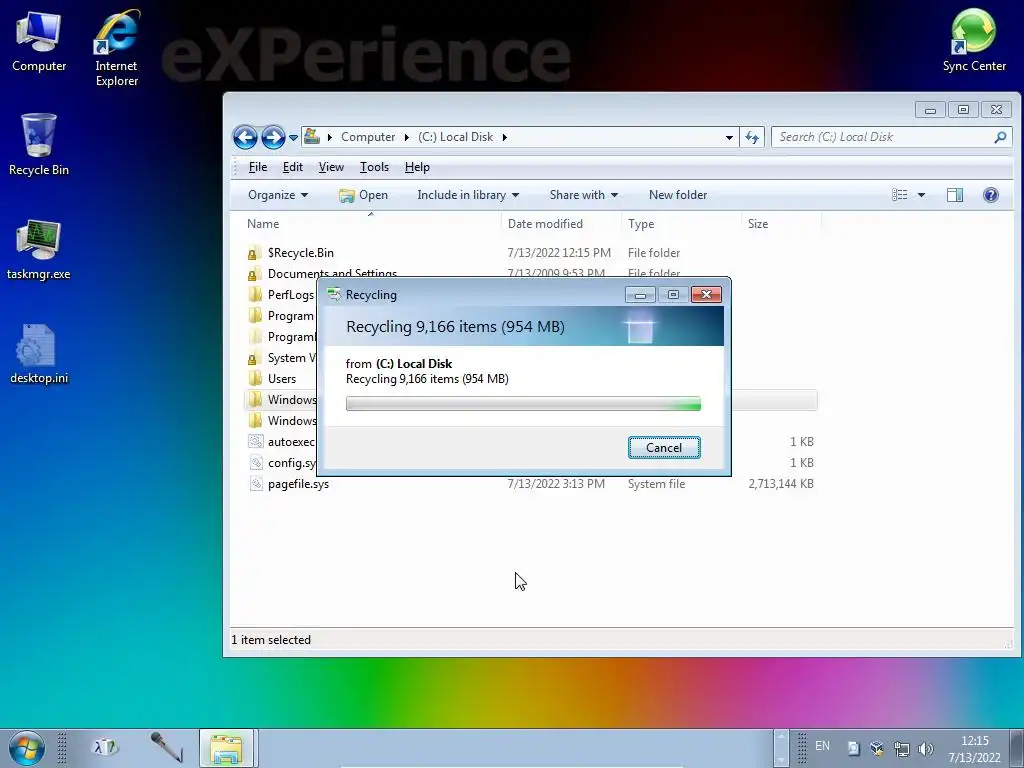
Task: Click Computer in the breadcrumb
Action: (368, 137)
